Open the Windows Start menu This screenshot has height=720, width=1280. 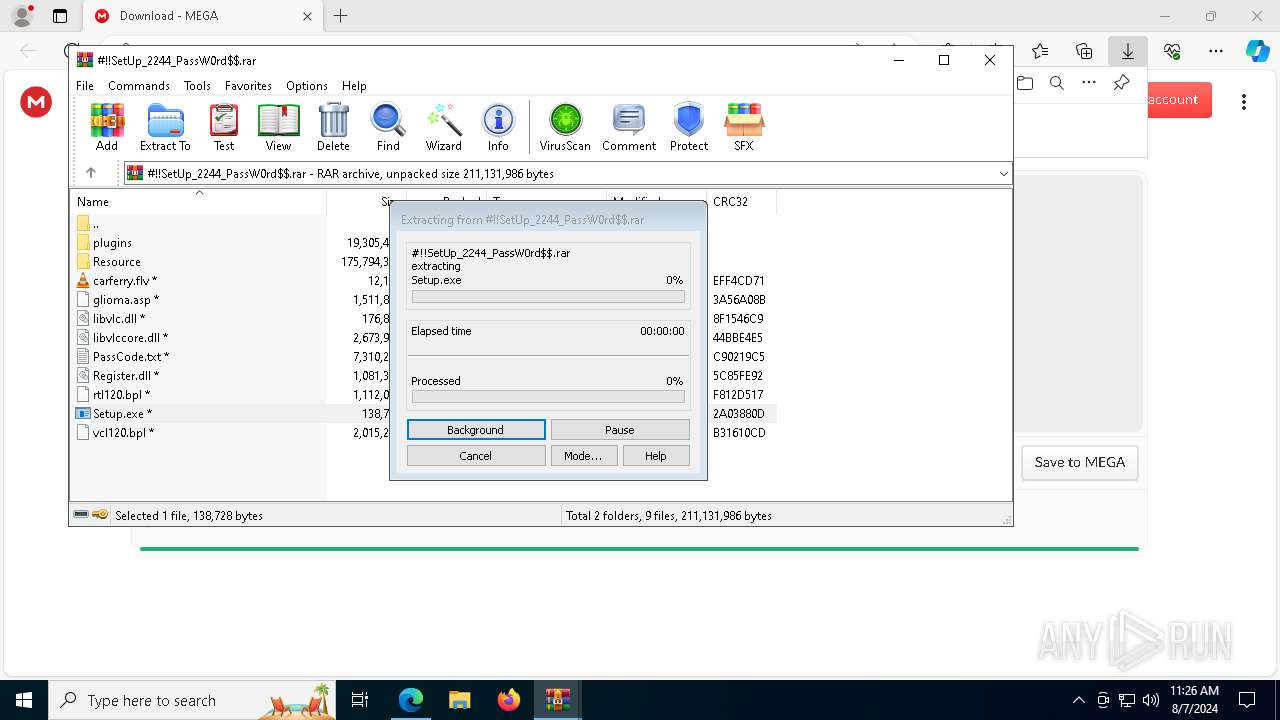point(23,700)
